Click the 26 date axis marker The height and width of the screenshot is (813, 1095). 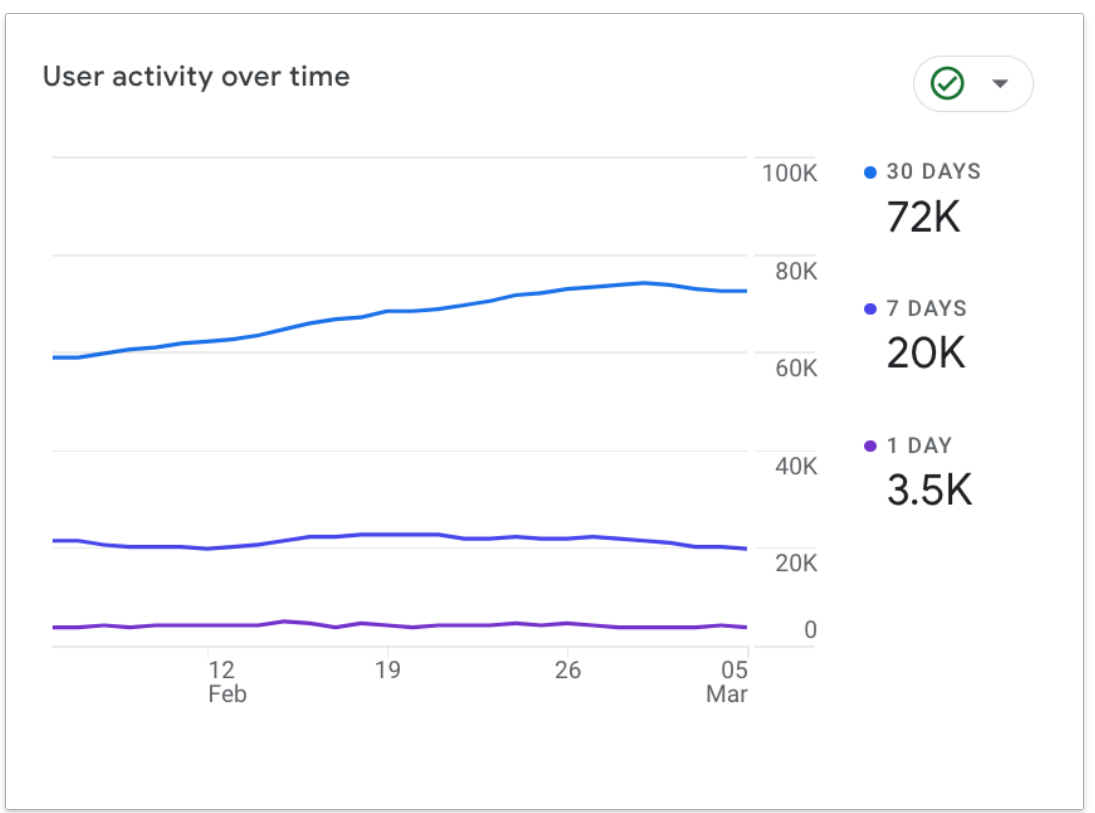tap(568, 670)
